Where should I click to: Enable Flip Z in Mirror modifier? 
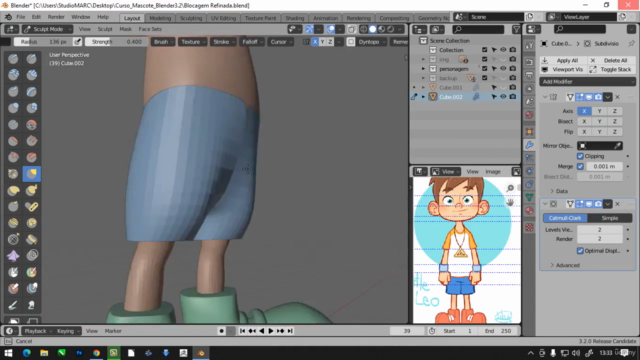click(615, 131)
